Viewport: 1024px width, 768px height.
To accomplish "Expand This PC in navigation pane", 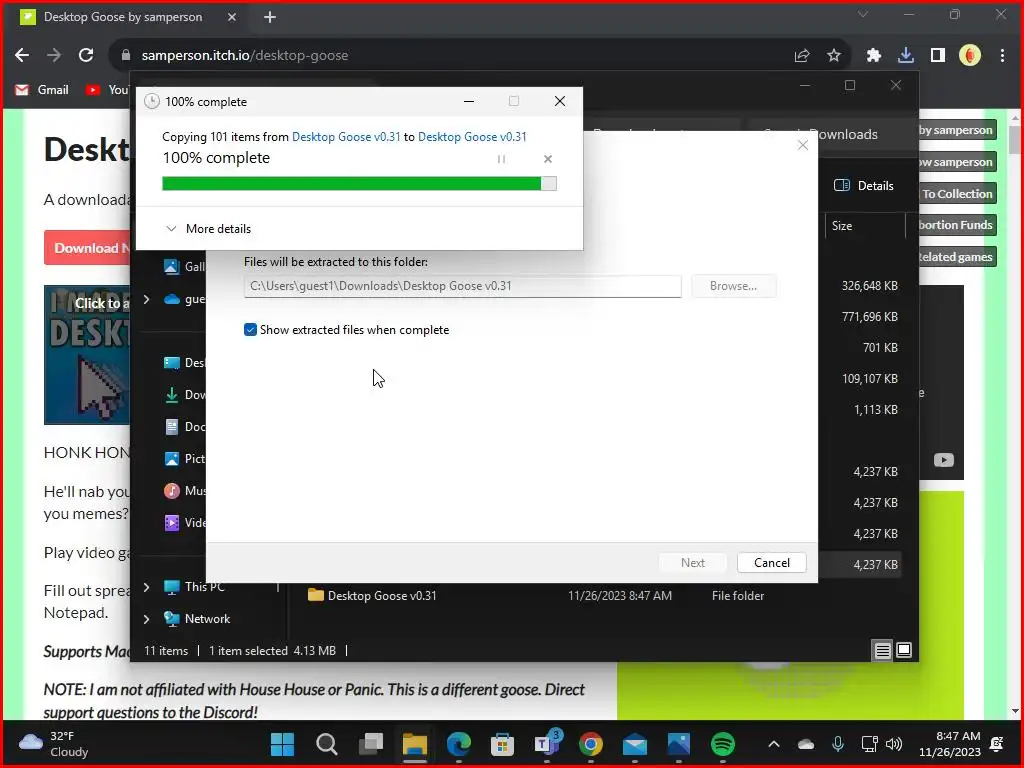I will (146, 587).
